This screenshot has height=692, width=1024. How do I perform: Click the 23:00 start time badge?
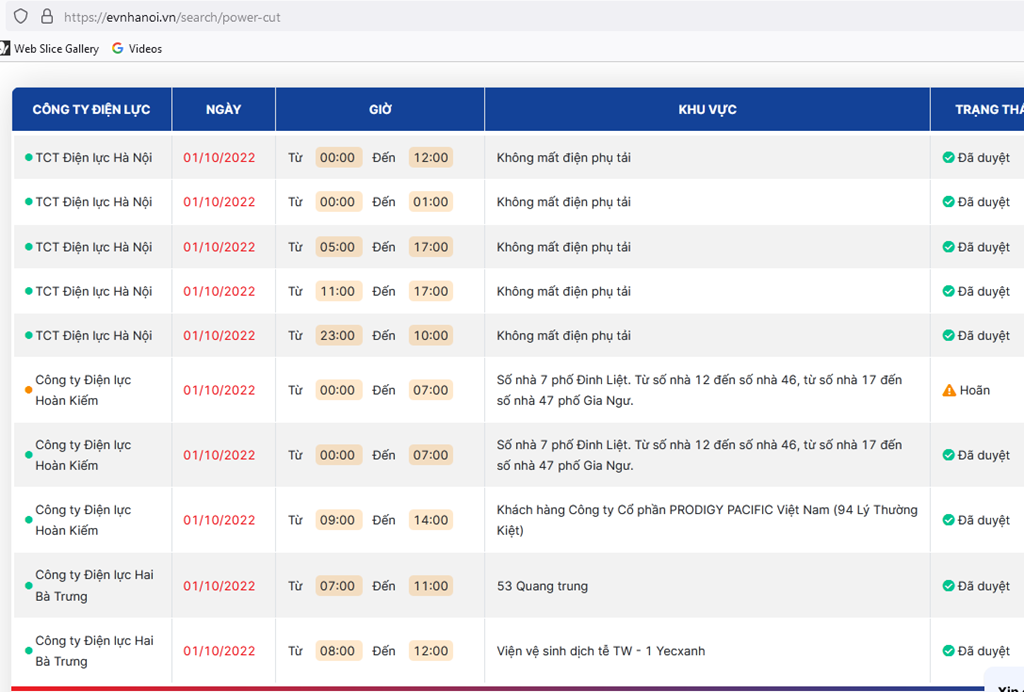pos(338,336)
